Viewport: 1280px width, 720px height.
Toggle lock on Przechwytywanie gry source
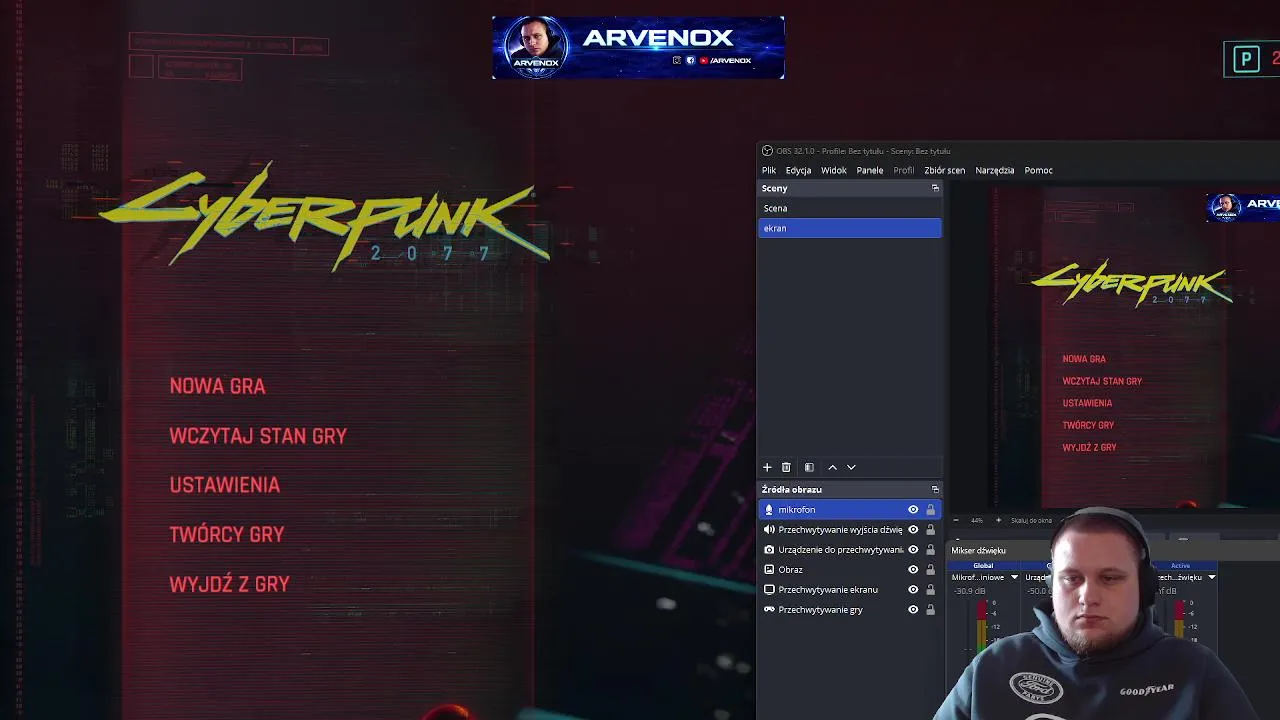(x=930, y=610)
